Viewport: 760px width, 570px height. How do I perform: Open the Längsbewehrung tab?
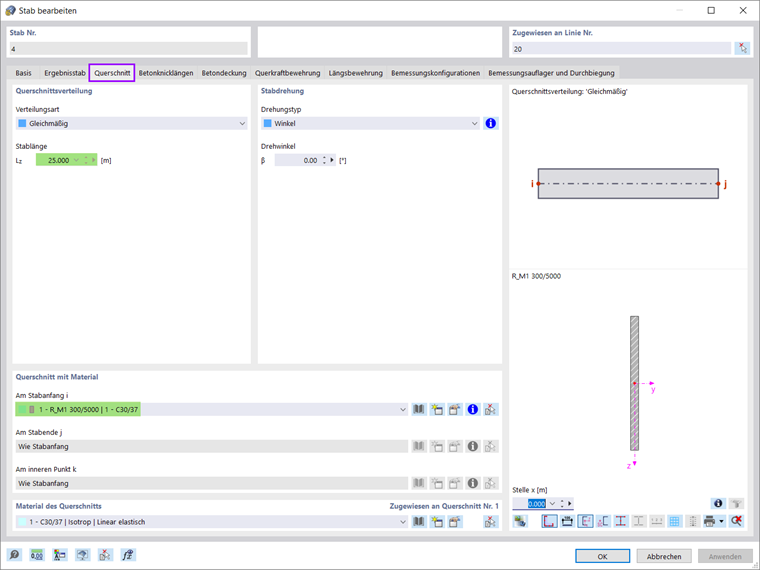click(x=355, y=73)
